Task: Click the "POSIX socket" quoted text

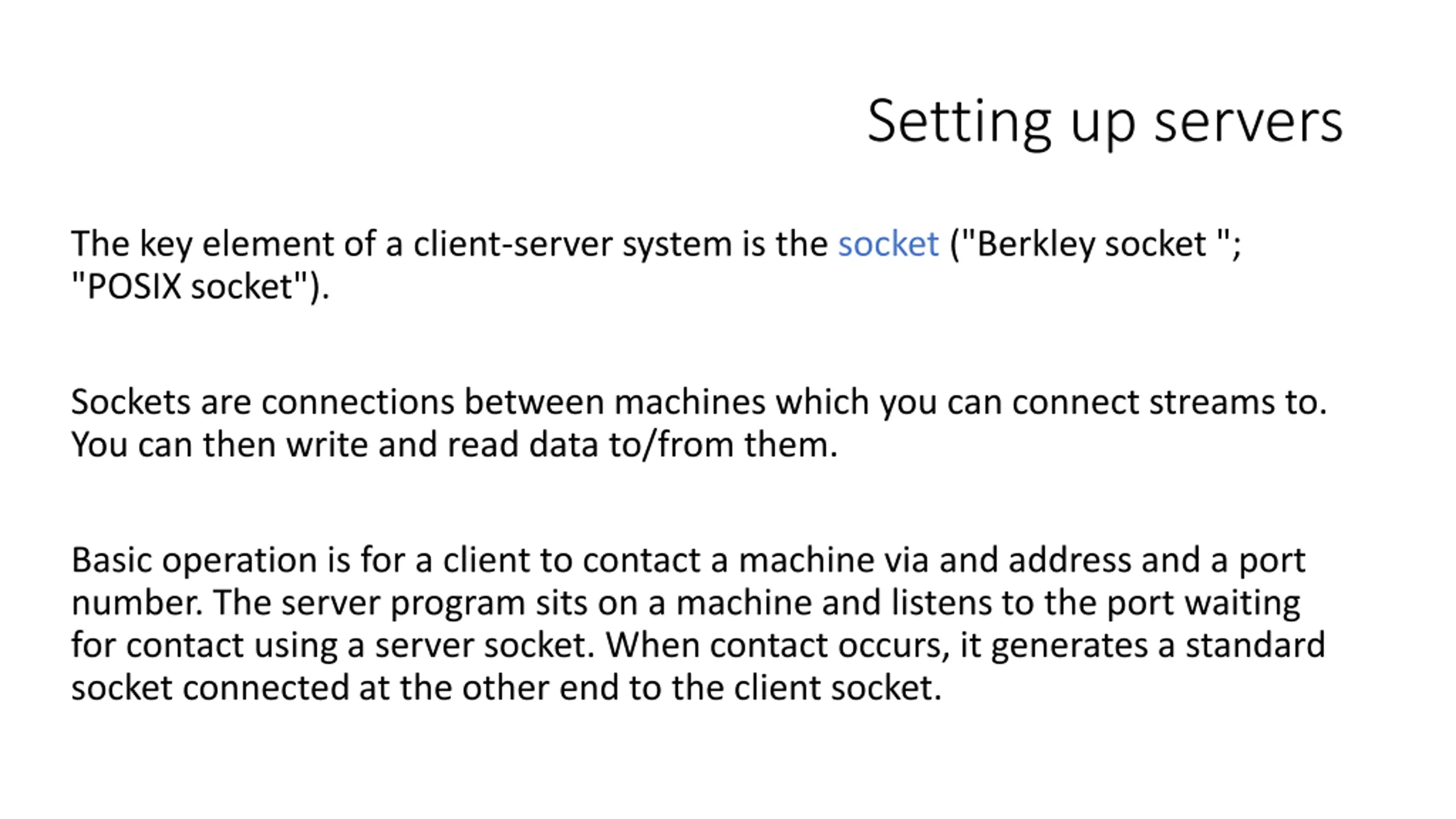Action: (x=190, y=287)
